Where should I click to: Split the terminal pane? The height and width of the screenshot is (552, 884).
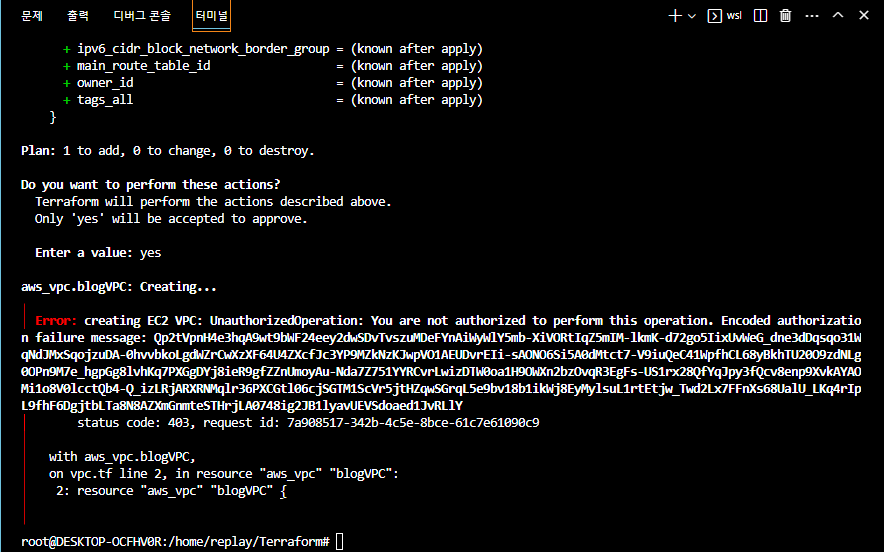(x=761, y=15)
